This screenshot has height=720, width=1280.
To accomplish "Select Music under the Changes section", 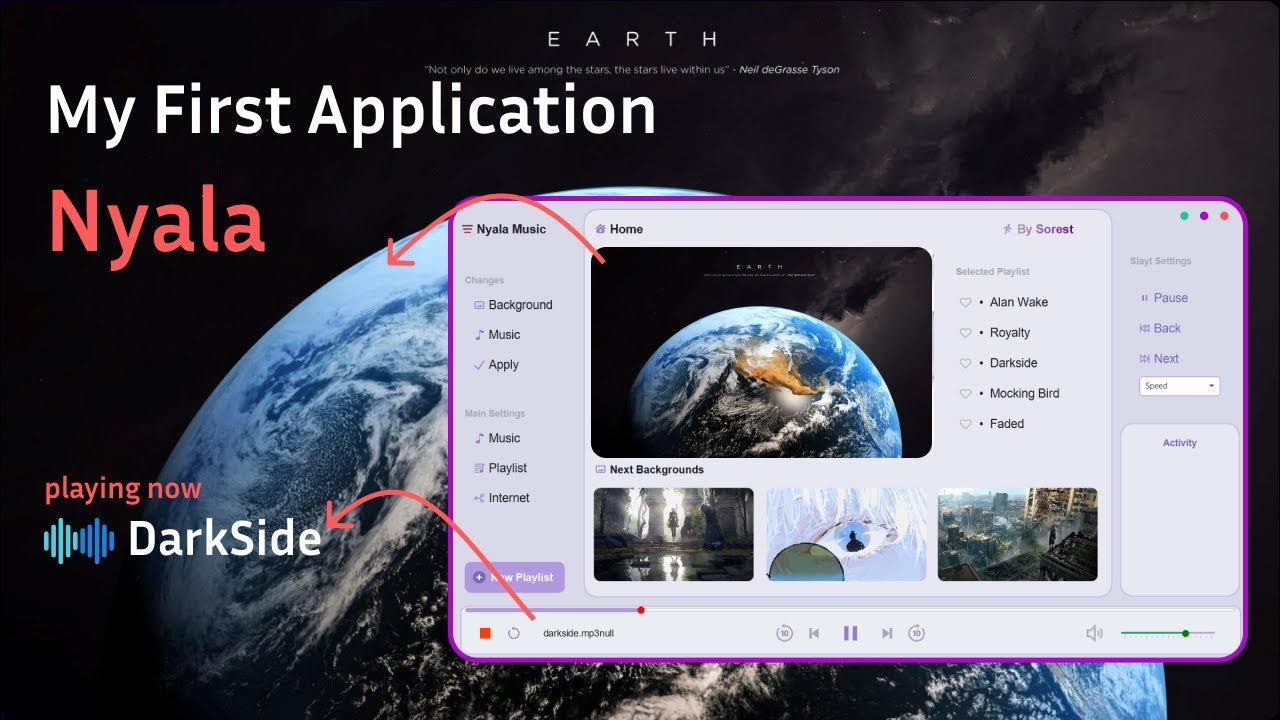I will tap(497, 335).
